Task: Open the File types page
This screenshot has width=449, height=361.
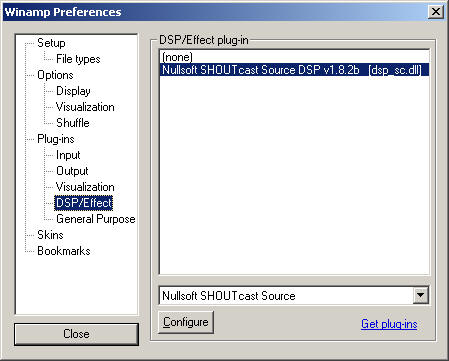Action: point(78,59)
